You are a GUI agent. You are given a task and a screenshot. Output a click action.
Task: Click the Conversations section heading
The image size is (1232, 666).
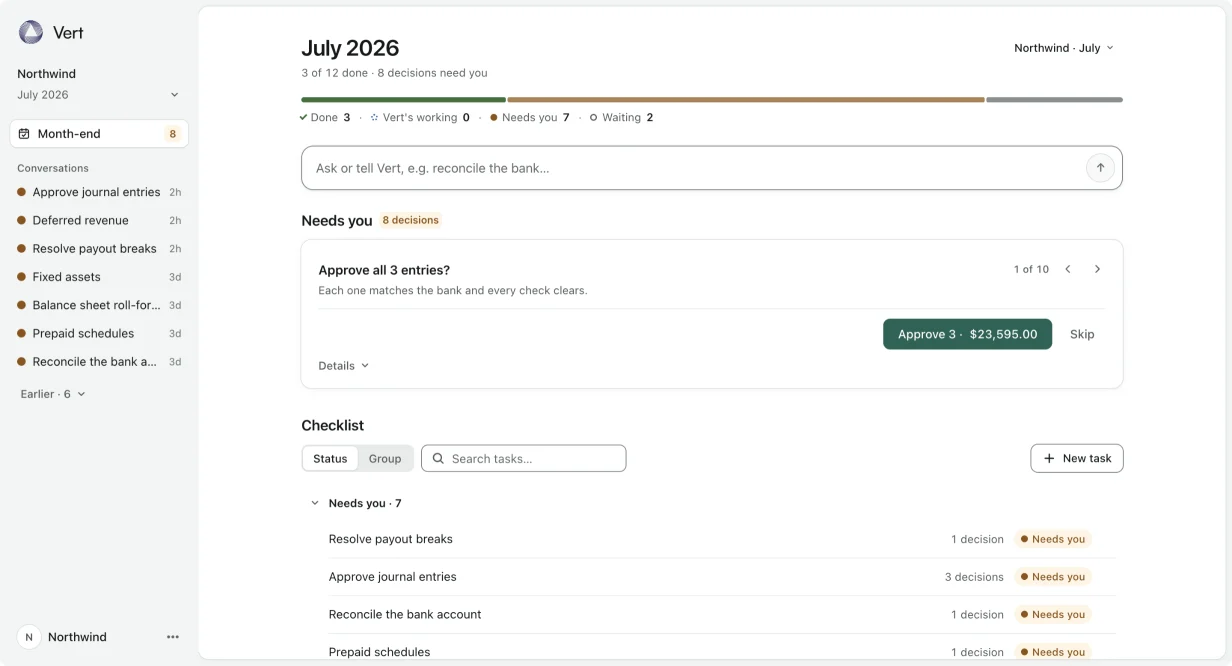[x=53, y=168]
